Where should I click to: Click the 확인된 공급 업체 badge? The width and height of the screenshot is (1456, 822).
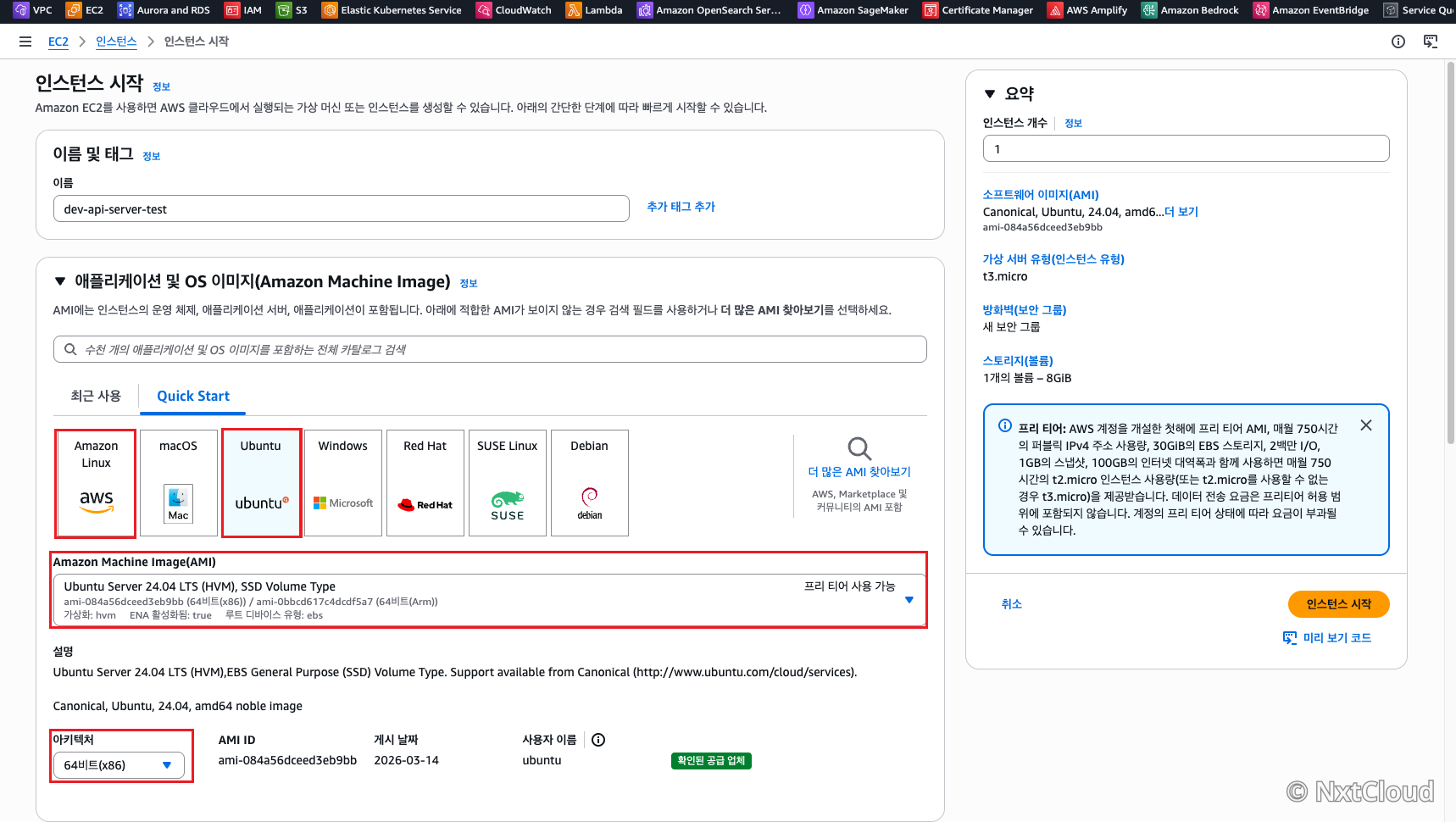tap(711, 761)
